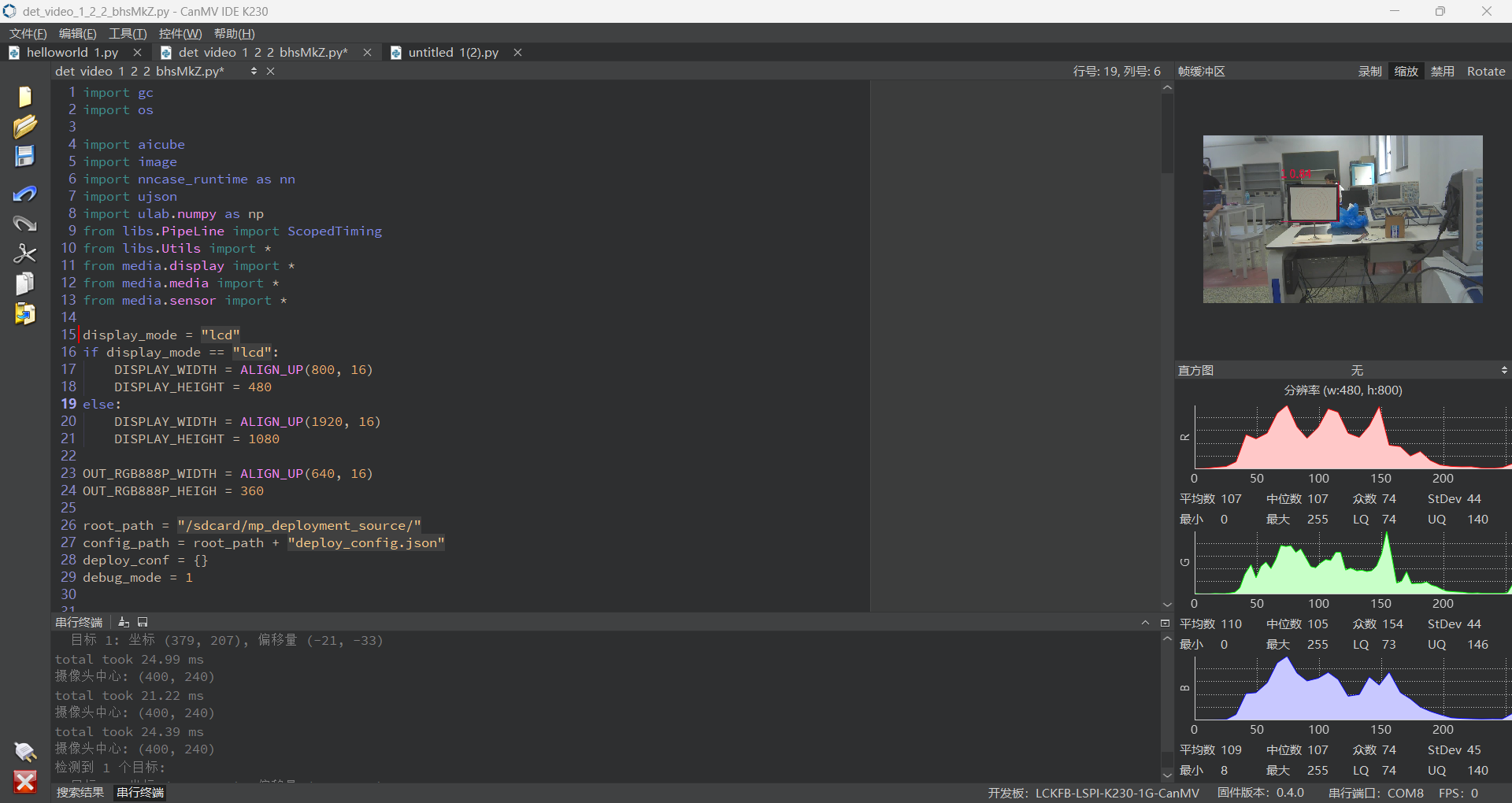Switch to untitled_1(2).py tab
1512x803 pixels.
point(454,53)
